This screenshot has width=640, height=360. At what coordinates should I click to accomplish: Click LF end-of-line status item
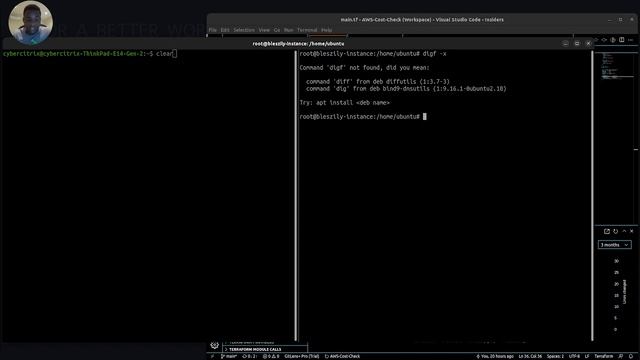tap(587, 356)
